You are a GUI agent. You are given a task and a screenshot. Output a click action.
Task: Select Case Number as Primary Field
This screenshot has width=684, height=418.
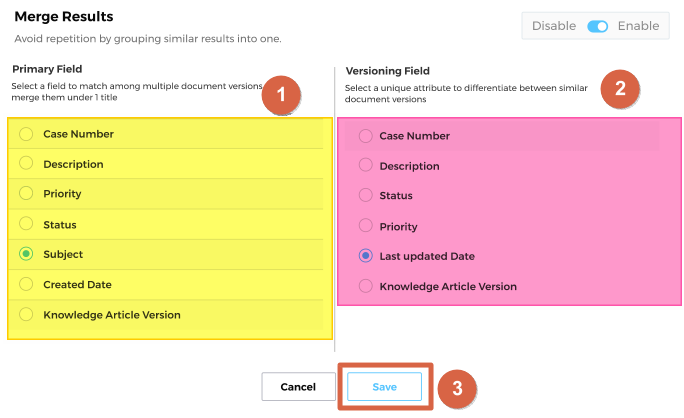(26, 134)
